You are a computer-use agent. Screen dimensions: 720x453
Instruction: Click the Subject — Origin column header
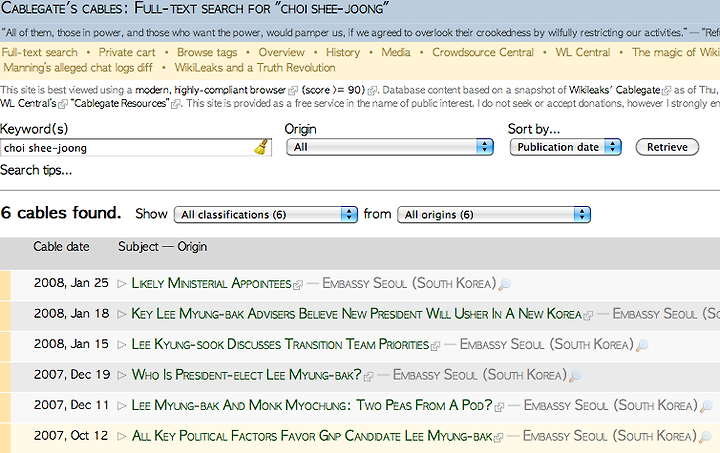click(163, 246)
